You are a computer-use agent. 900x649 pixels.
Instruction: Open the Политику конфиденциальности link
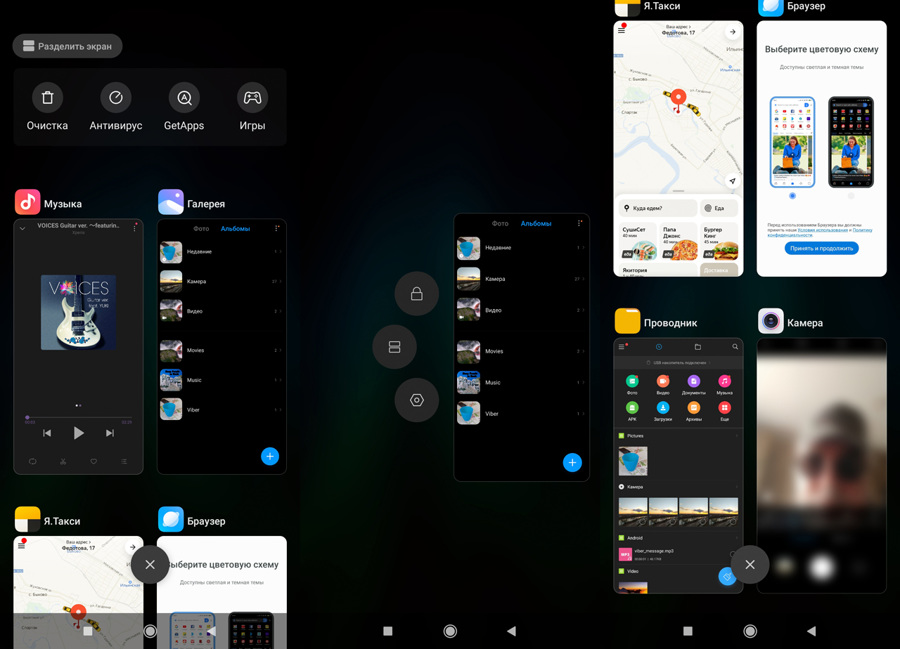click(820, 232)
